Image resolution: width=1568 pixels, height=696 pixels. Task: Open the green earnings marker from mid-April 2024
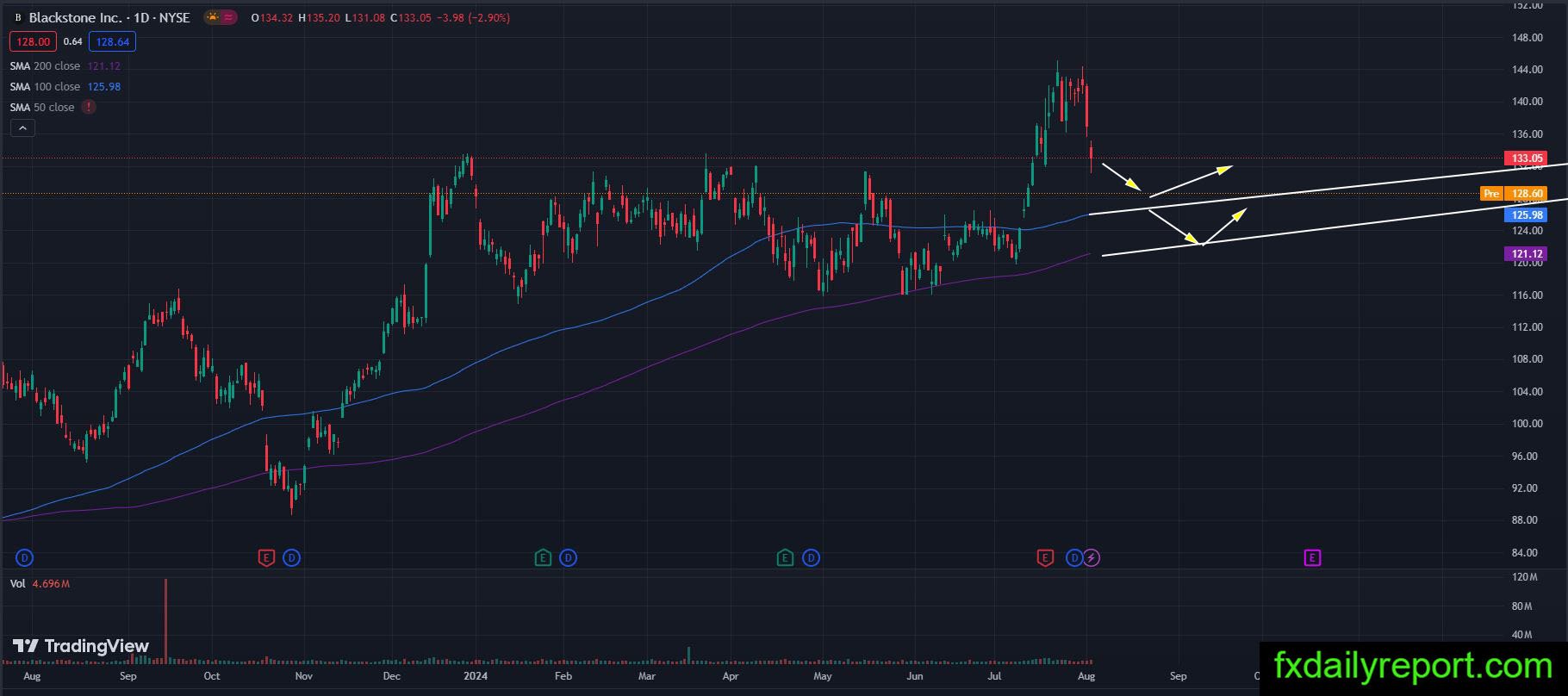pos(785,558)
